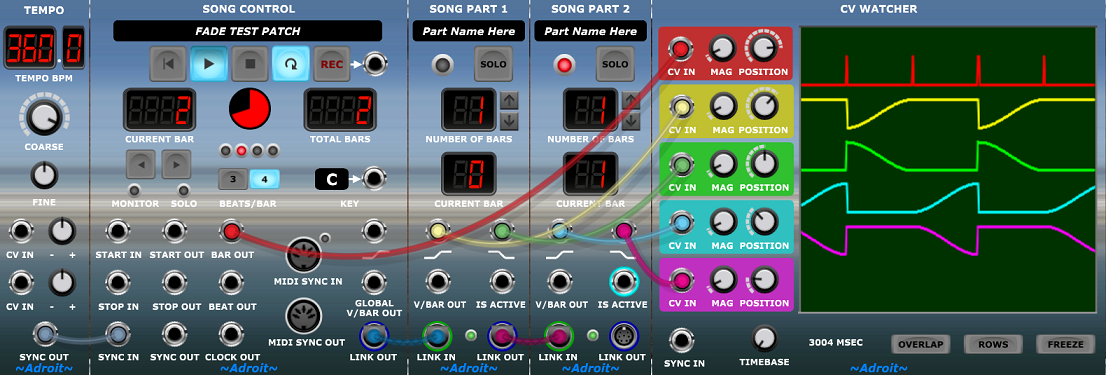
Task: Select 3 beats per bar
Action: 232,180
